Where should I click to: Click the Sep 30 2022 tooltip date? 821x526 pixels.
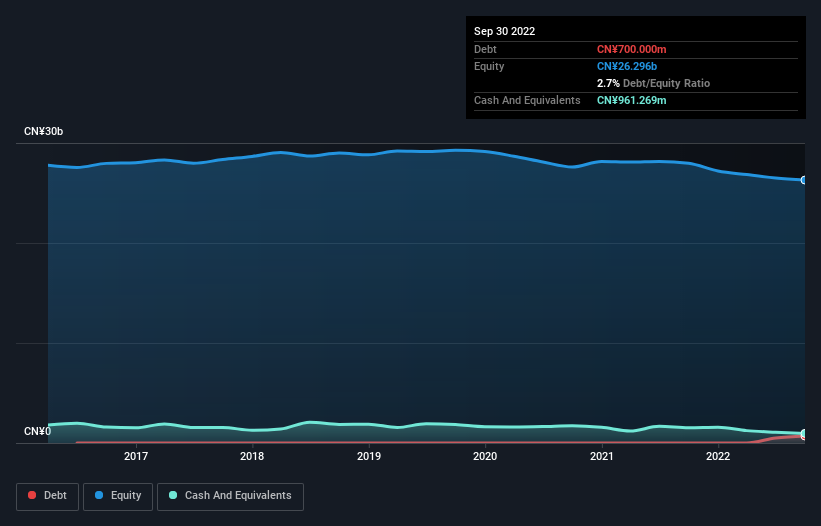point(504,31)
